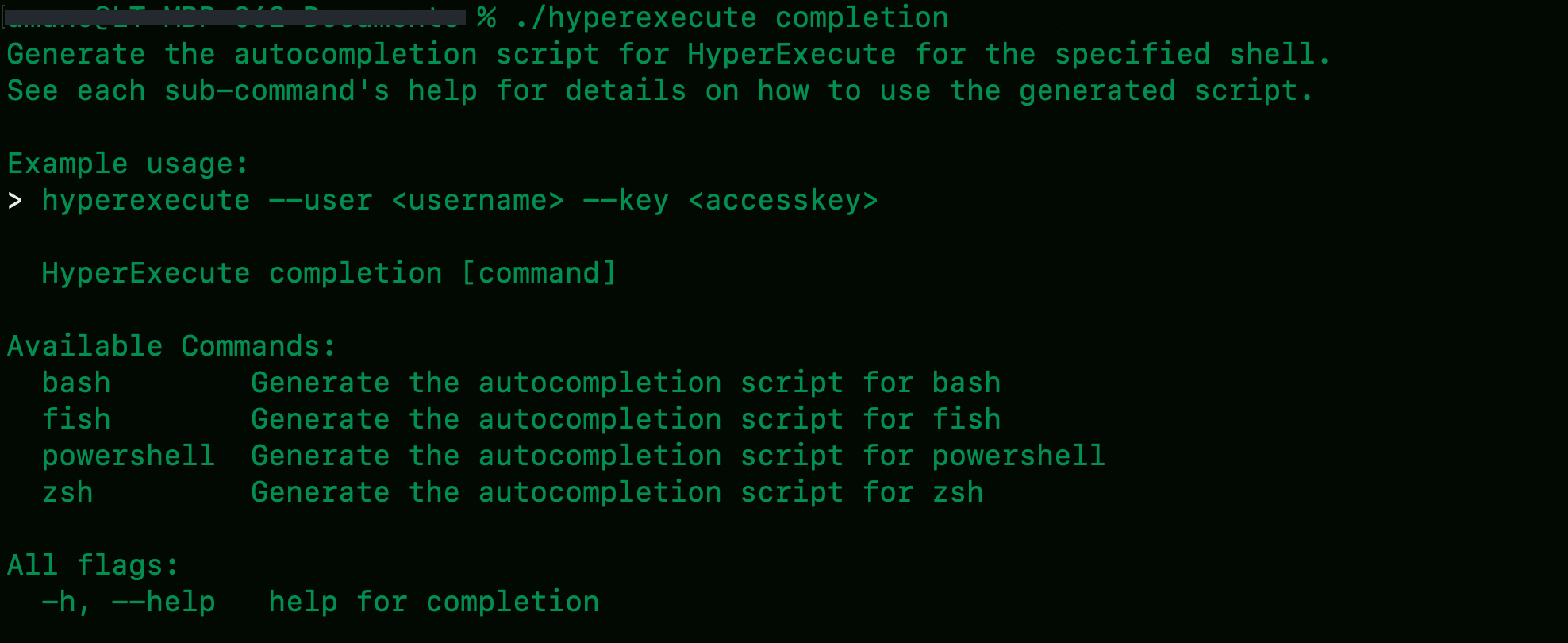Click the --user flag in the example
The height and width of the screenshot is (643, 1568).
point(321,200)
